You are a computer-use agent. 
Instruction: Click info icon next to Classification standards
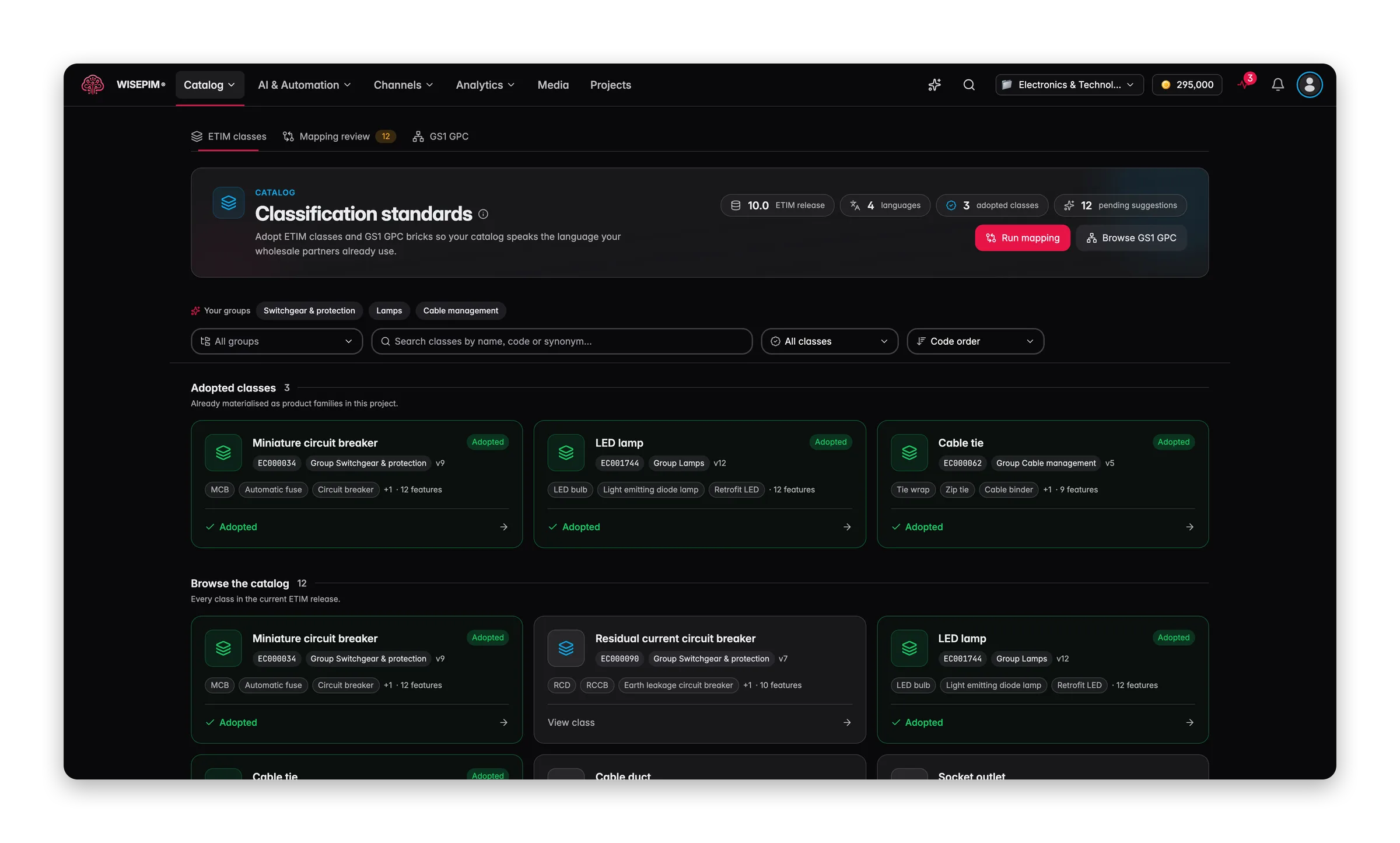click(x=483, y=214)
